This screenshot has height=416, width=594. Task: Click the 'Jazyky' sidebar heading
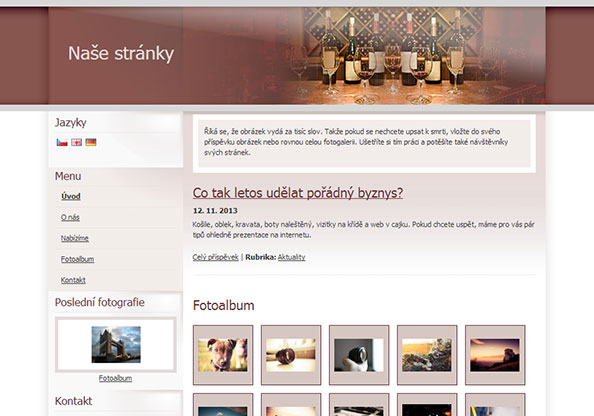click(70, 122)
